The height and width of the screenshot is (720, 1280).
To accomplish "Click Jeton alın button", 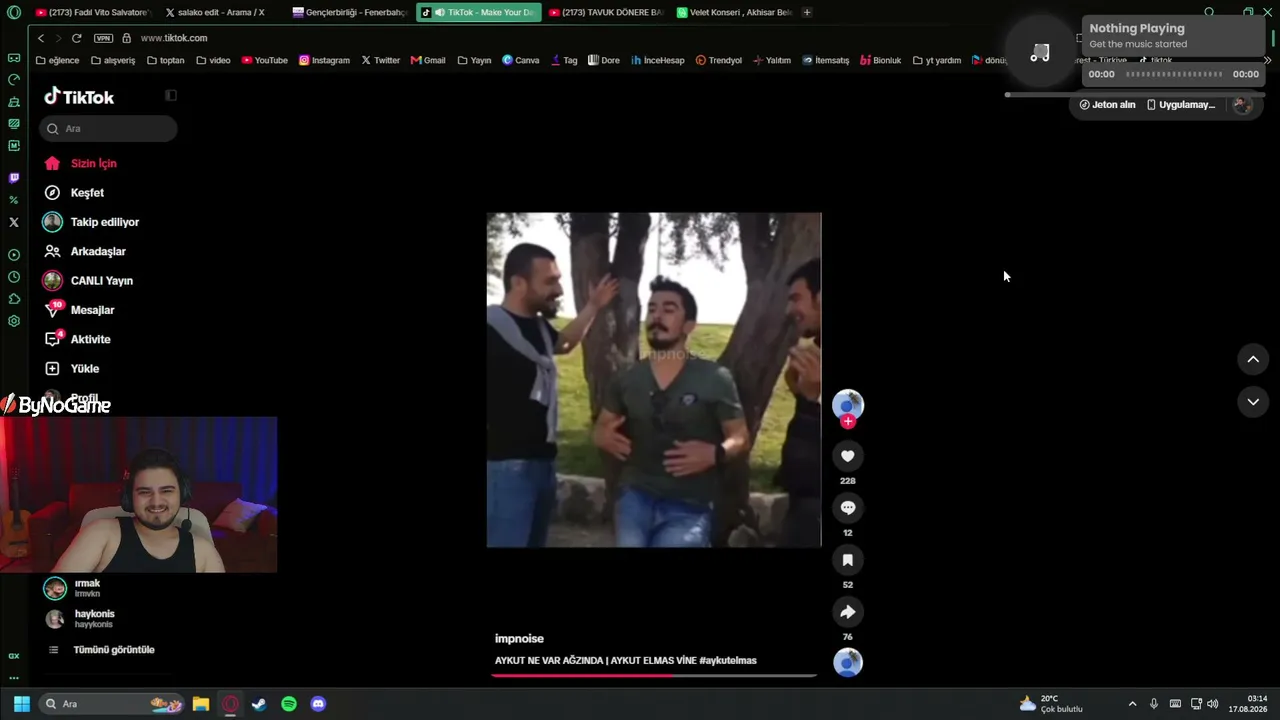I will point(1108,105).
